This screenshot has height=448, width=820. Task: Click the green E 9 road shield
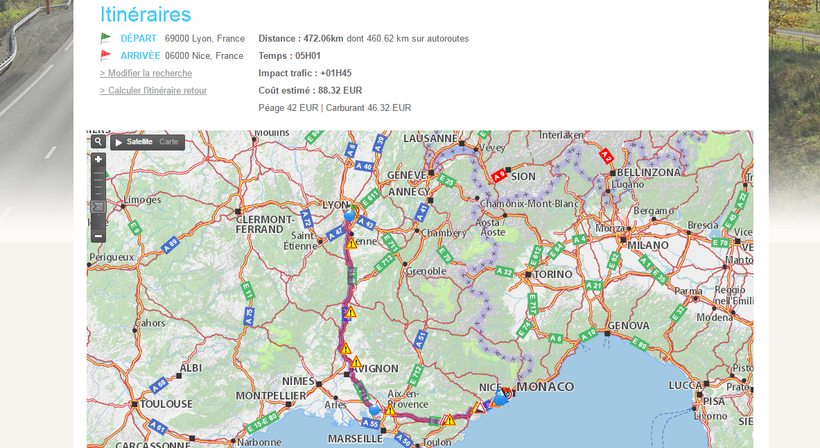pos(135,228)
